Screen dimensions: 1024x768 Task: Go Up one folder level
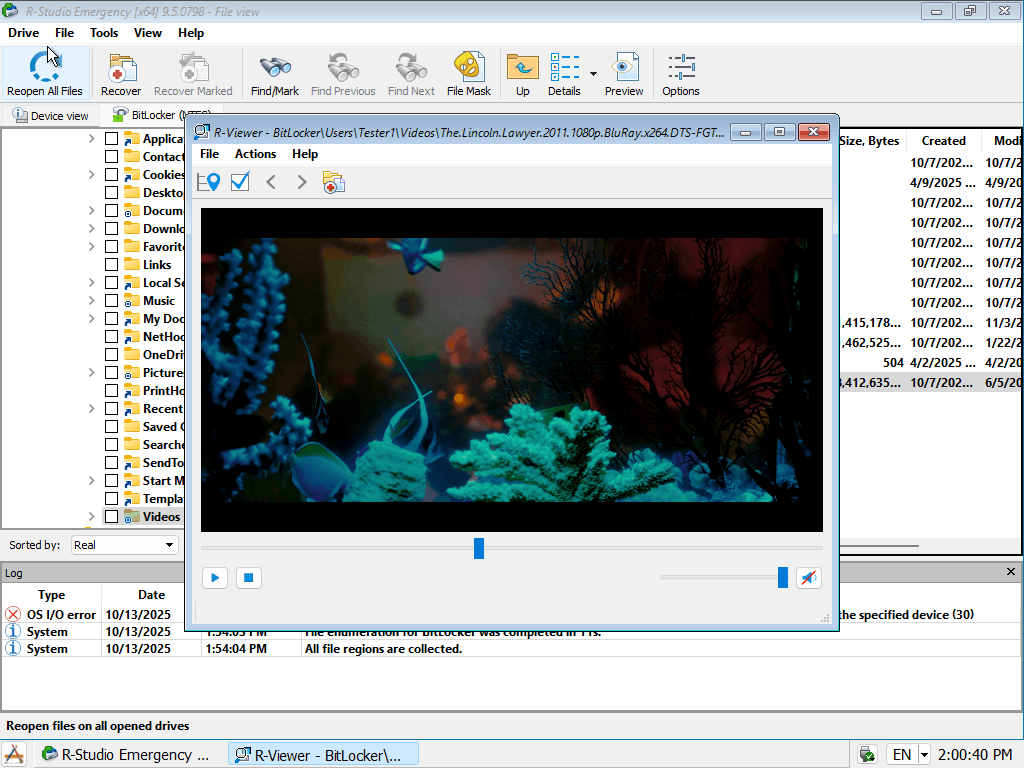click(x=522, y=72)
